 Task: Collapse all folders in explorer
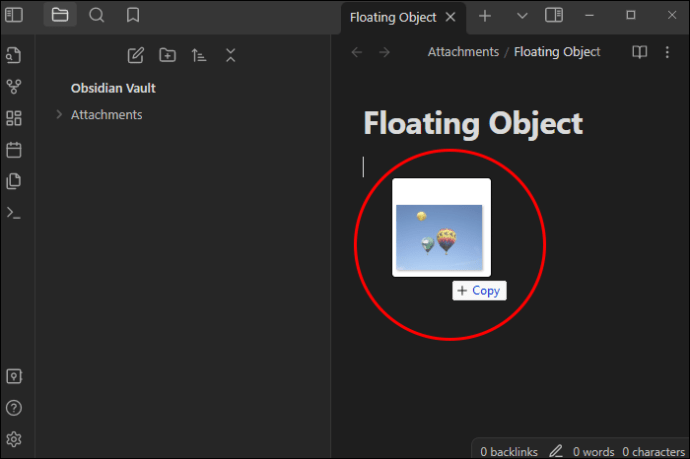231,55
